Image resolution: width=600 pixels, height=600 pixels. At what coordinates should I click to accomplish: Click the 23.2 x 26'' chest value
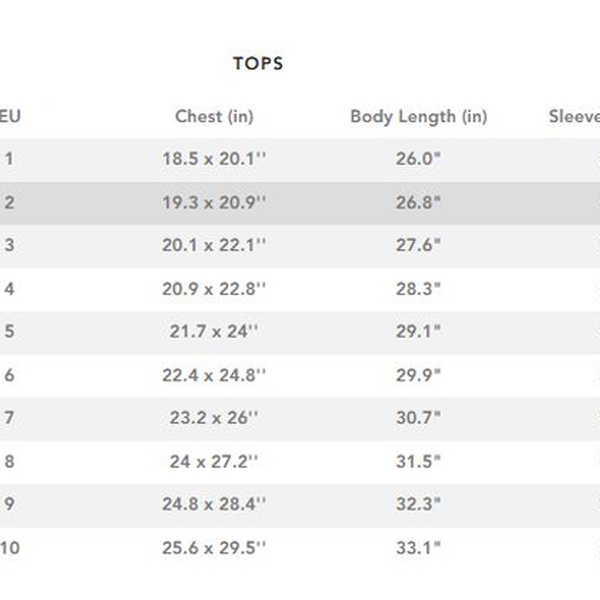214,419
